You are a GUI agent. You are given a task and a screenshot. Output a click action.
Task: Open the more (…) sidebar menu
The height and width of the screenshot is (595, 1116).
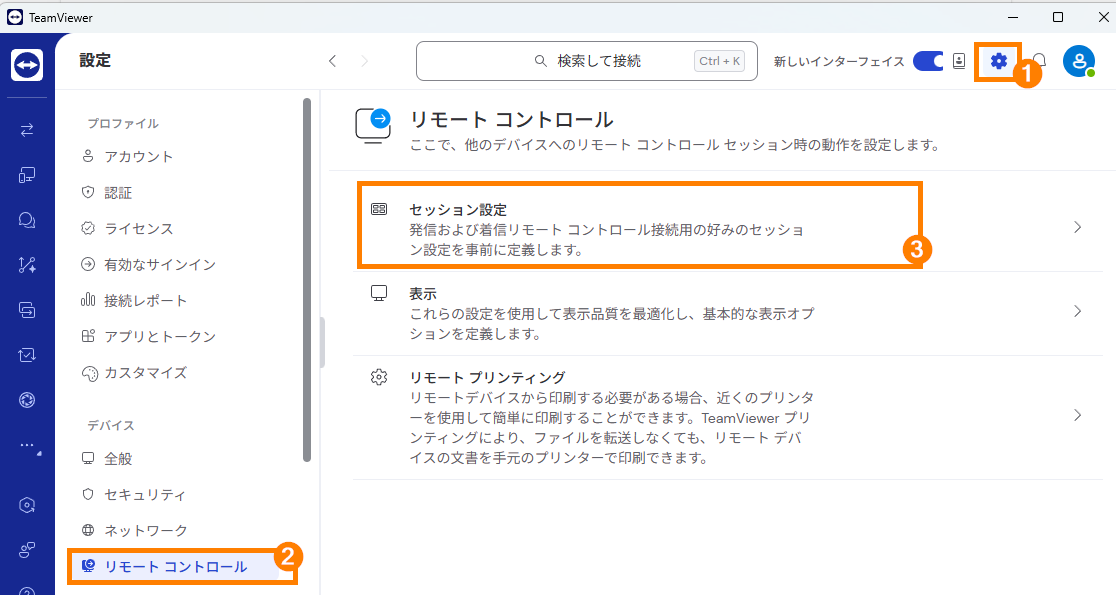click(x=27, y=446)
